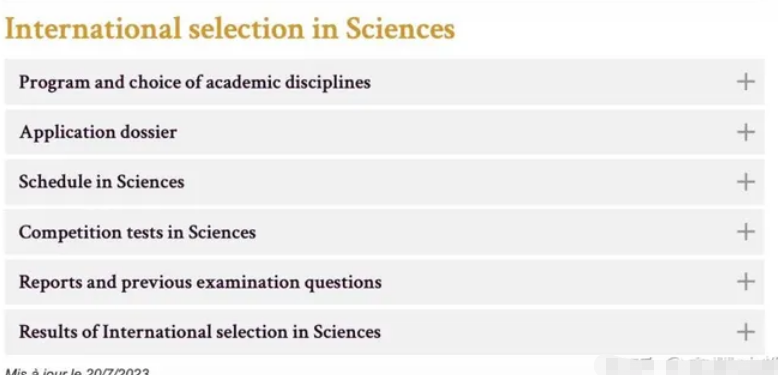The height and width of the screenshot is (375, 778).
Task: Expand the Program and choice of academic disciplines section
Action: click(x=194, y=82)
